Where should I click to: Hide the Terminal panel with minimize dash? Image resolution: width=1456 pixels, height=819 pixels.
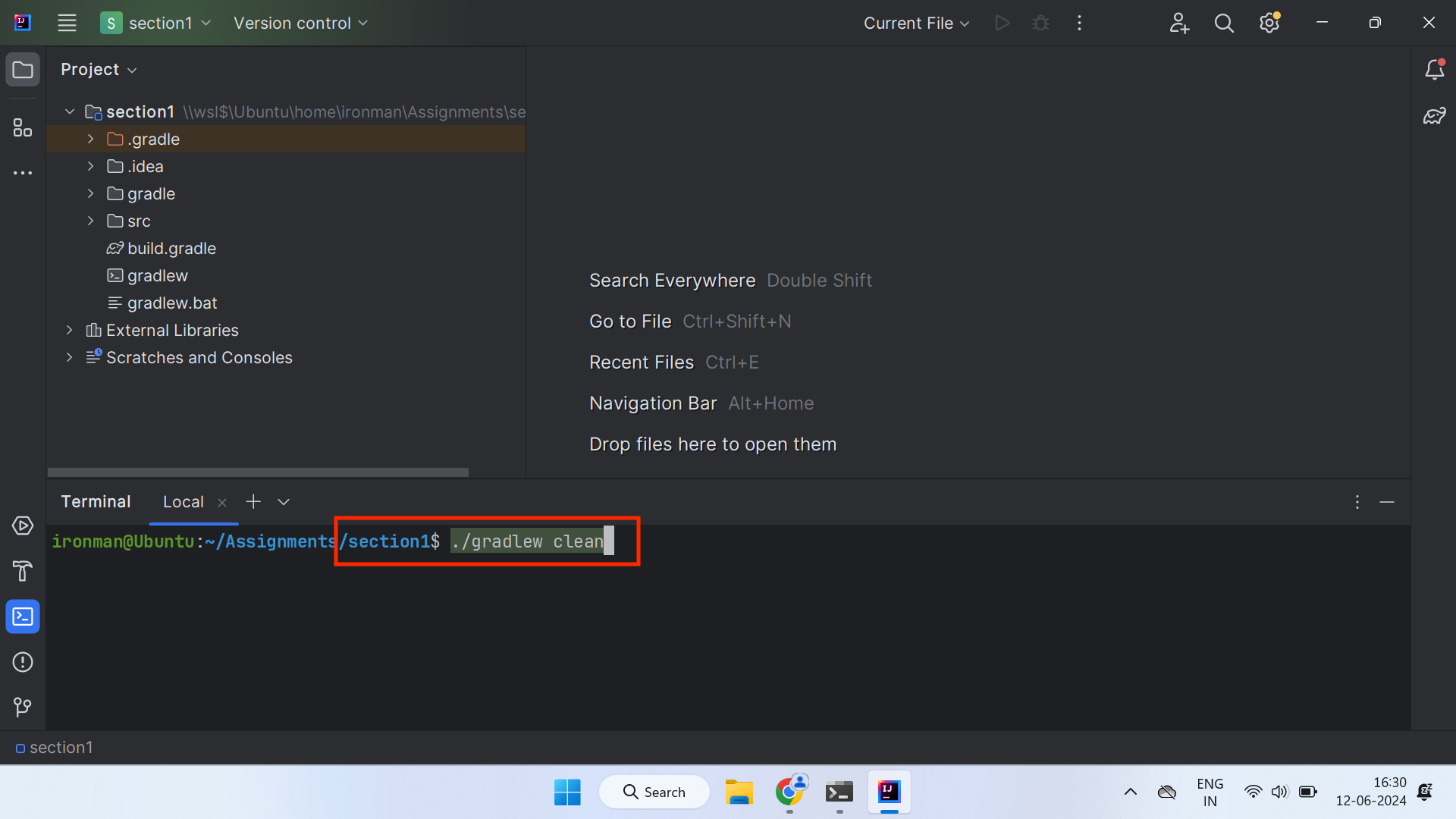tap(1387, 502)
